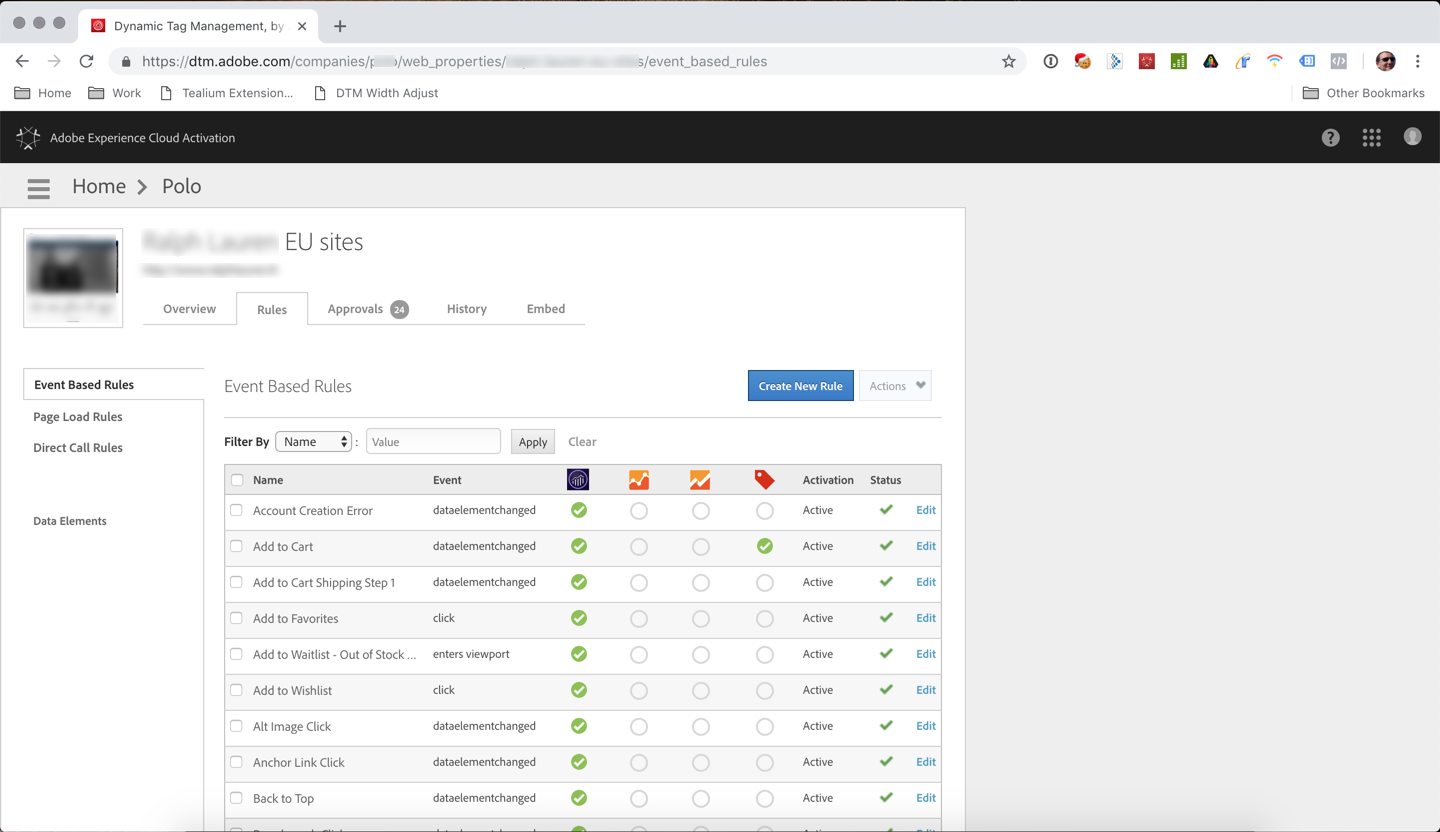This screenshot has width=1440, height=832.
Task: Close the Dynamic Tag Management browser tab
Action: pyautogui.click(x=302, y=26)
